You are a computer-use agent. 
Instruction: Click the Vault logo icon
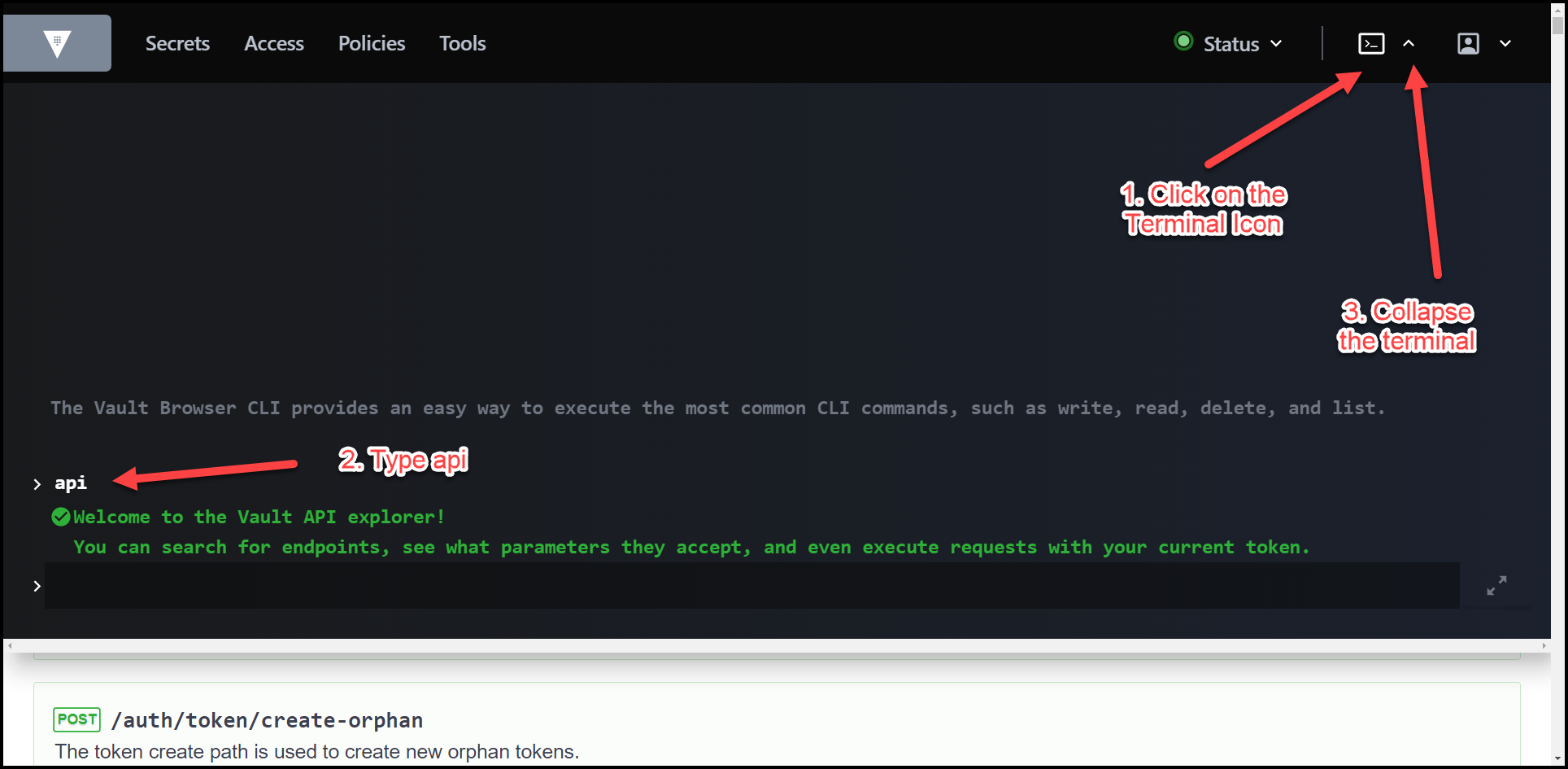pos(56,42)
